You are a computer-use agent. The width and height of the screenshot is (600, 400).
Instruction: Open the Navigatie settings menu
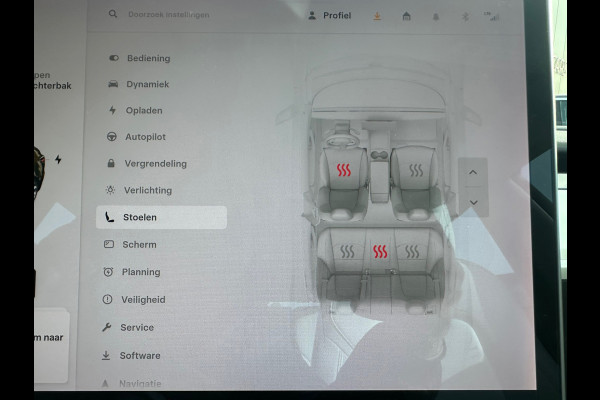tap(130, 383)
